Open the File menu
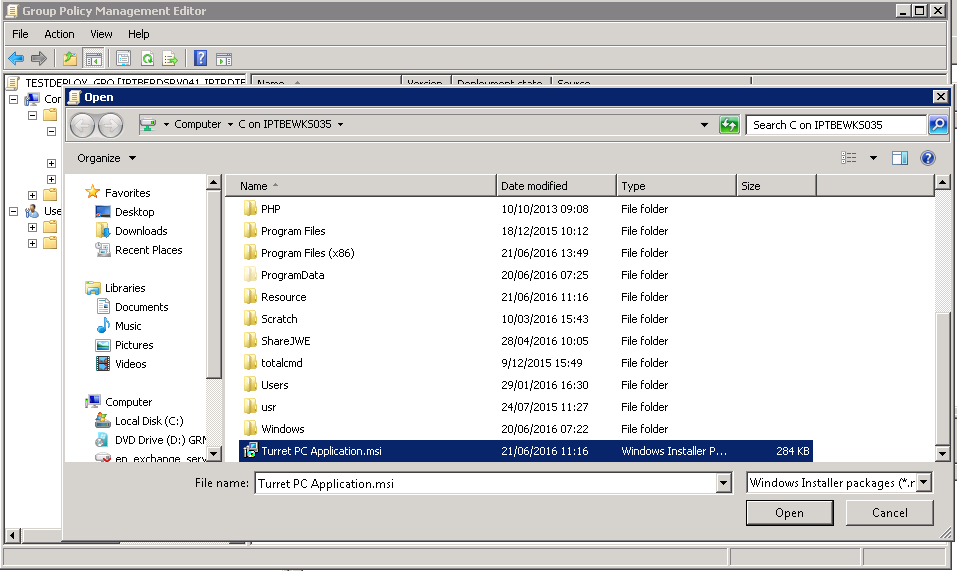Image resolution: width=957 pixels, height=571 pixels. 20,34
